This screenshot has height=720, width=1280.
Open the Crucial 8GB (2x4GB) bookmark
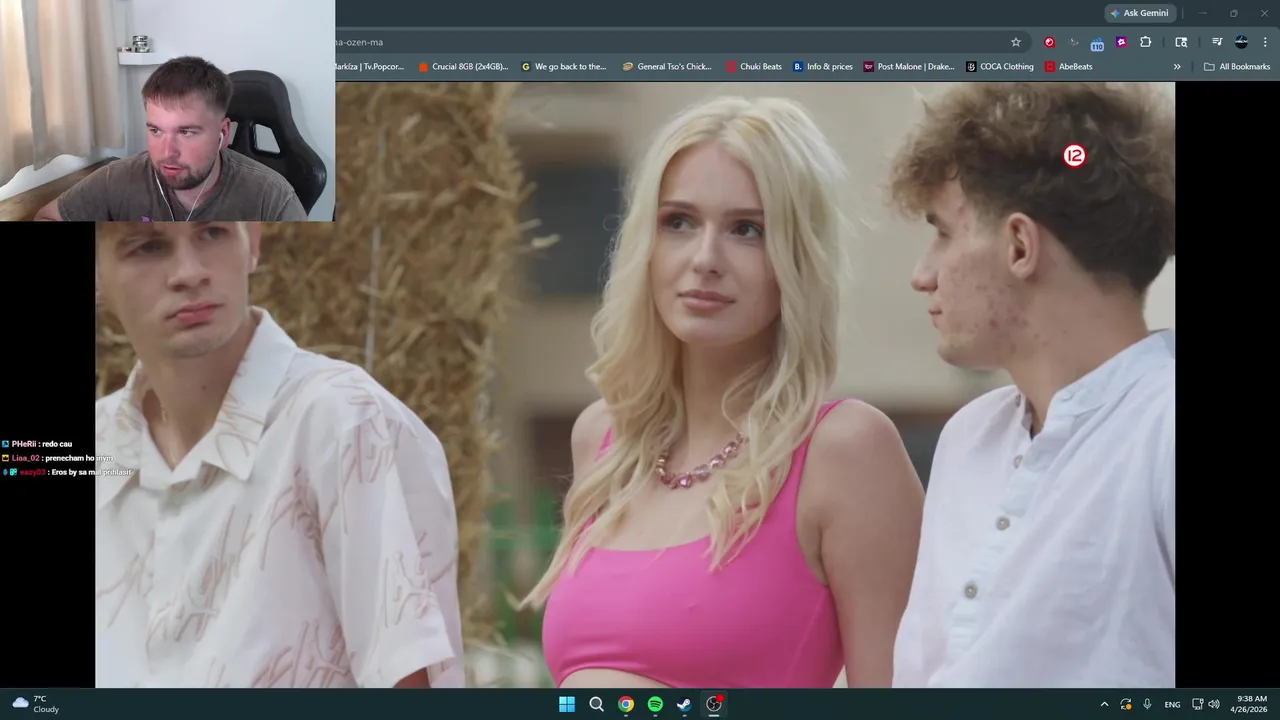coord(463,67)
